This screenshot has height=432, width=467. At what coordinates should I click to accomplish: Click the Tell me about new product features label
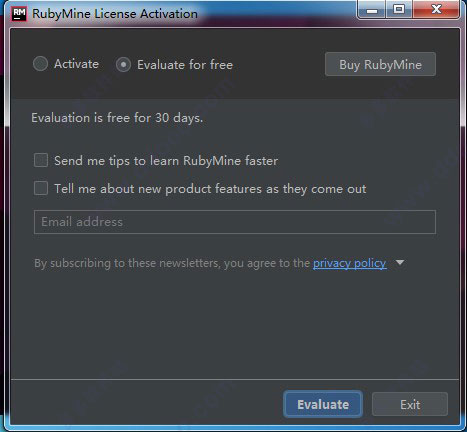(x=210, y=189)
